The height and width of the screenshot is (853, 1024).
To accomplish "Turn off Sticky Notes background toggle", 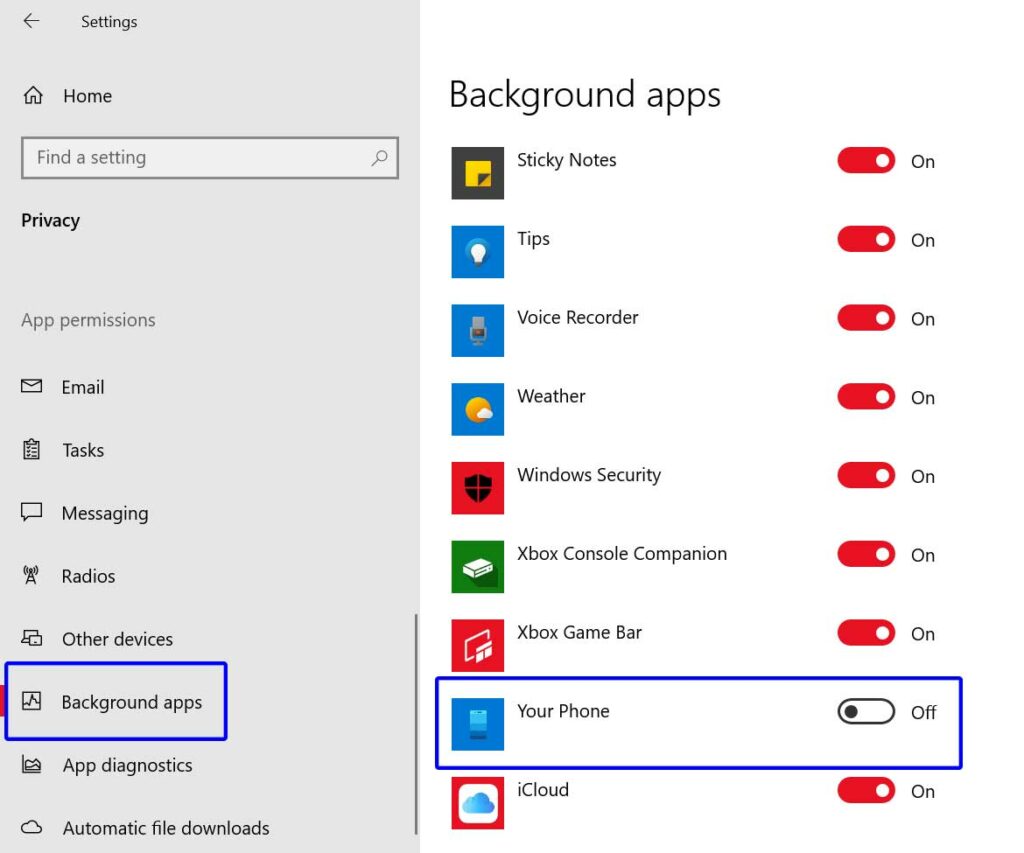I will click(866, 161).
